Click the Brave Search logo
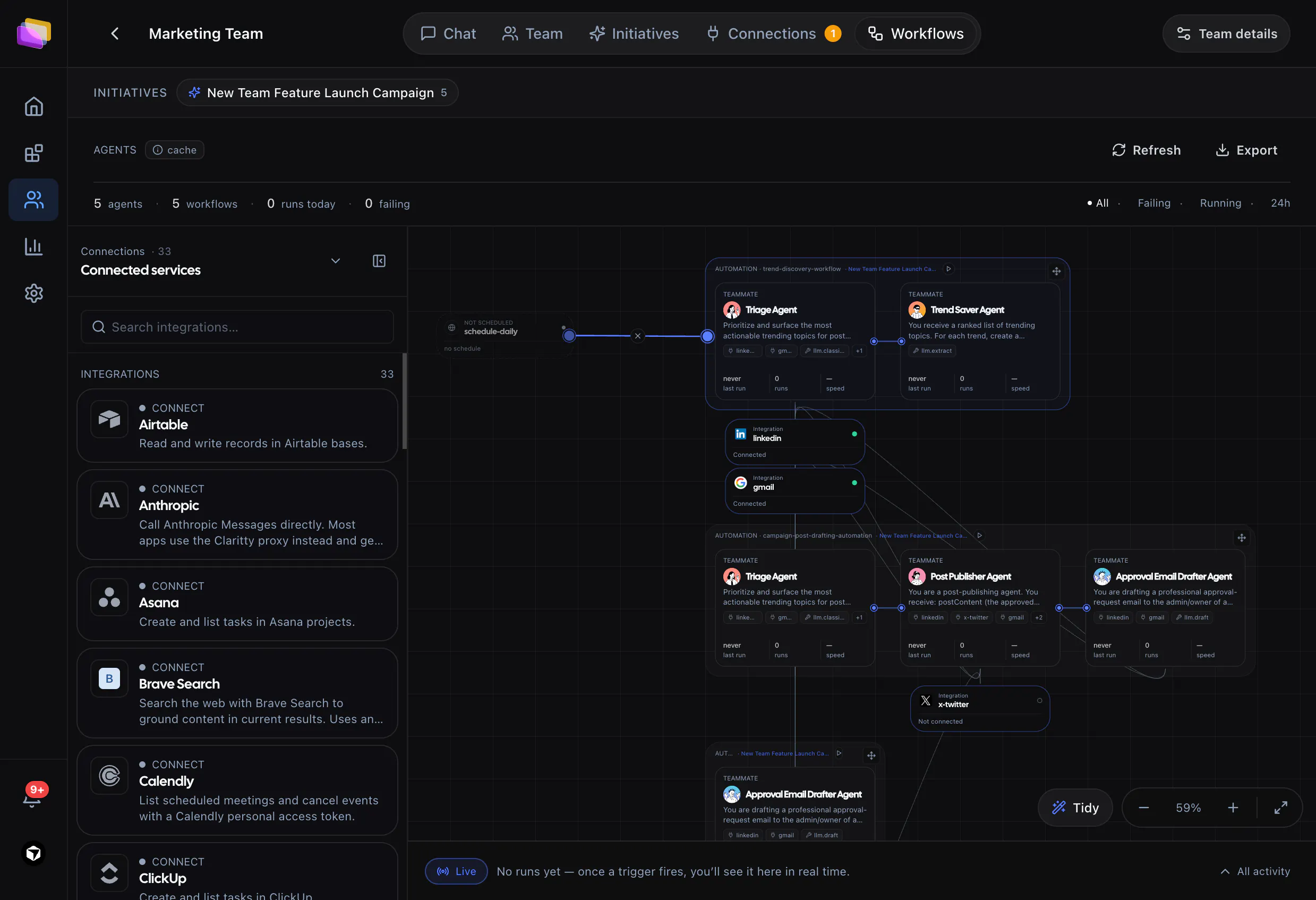1316x900 pixels. [109, 678]
